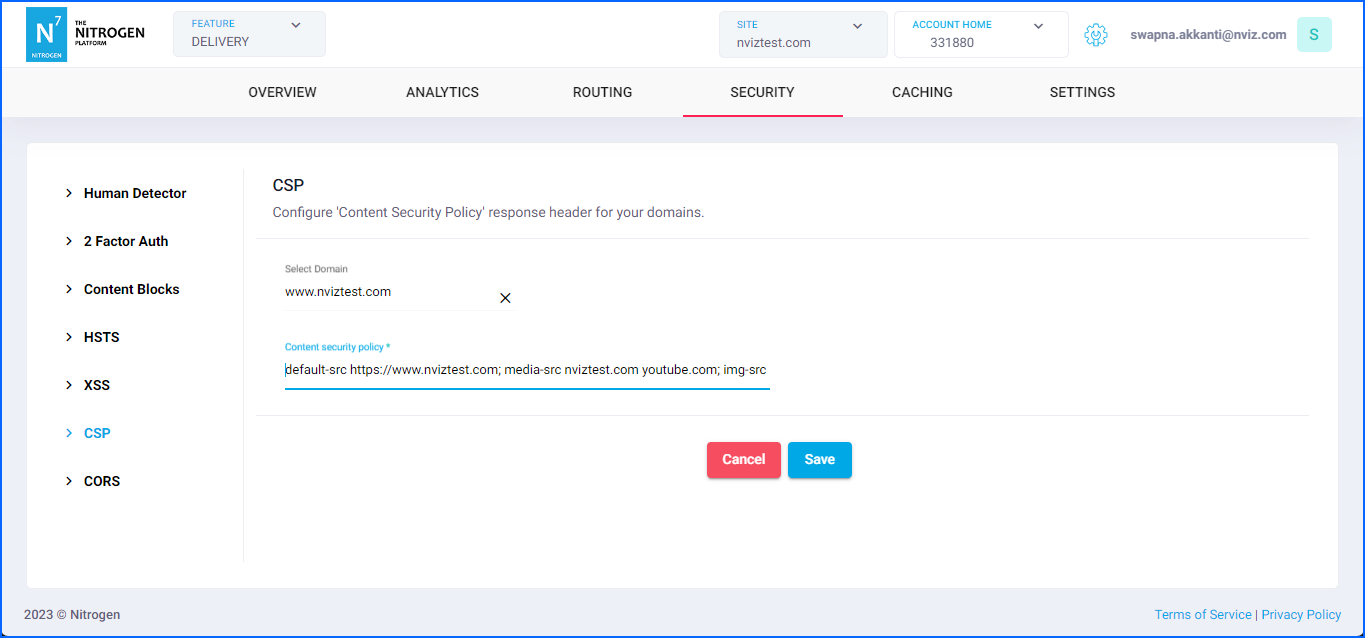This screenshot has height=638, width=1365.
Task: Go to the Caching tab
Action: pyautogui.click(x=922, y=92)
